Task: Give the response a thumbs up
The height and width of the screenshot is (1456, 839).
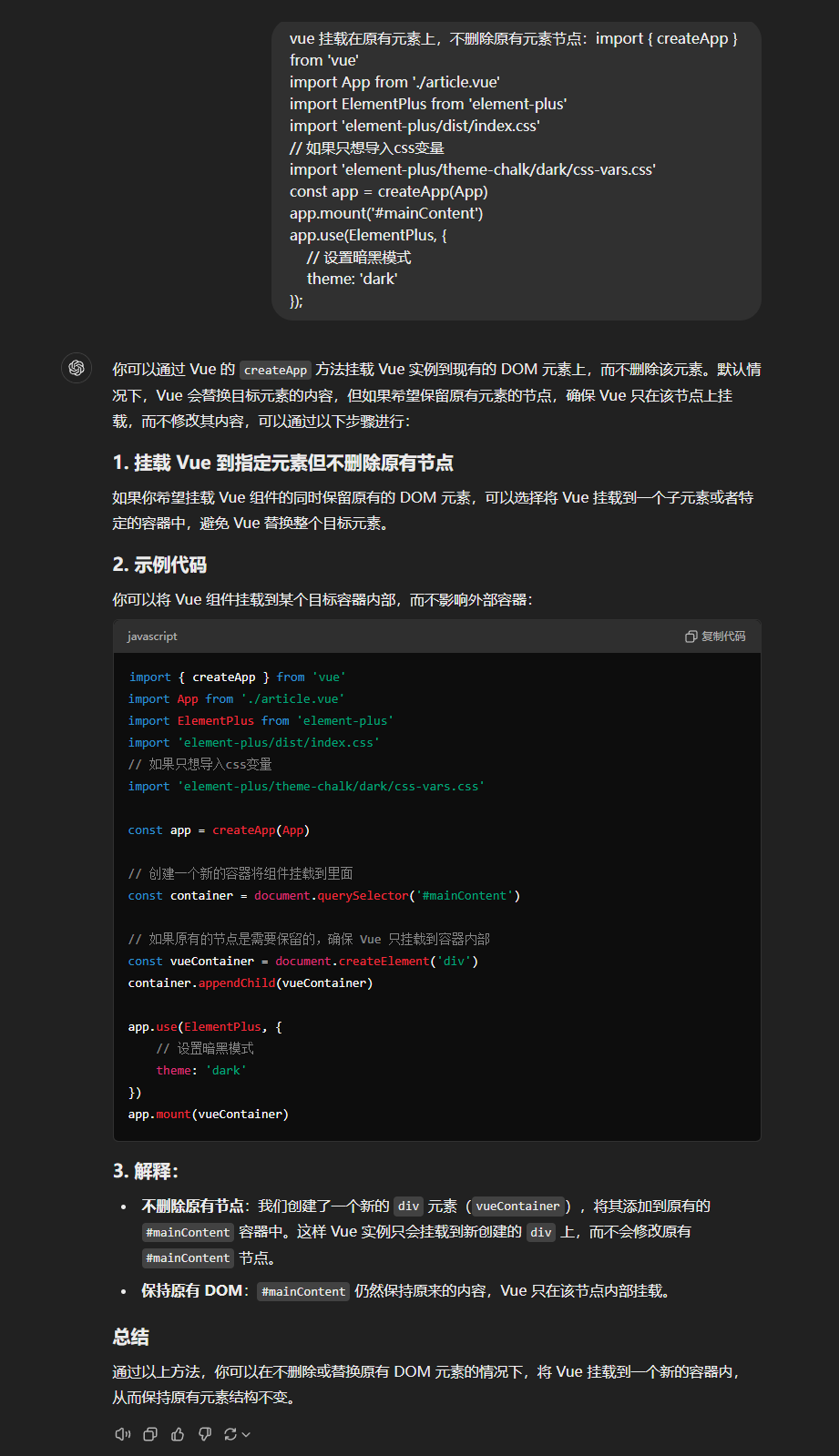Action: point(178,1434)
